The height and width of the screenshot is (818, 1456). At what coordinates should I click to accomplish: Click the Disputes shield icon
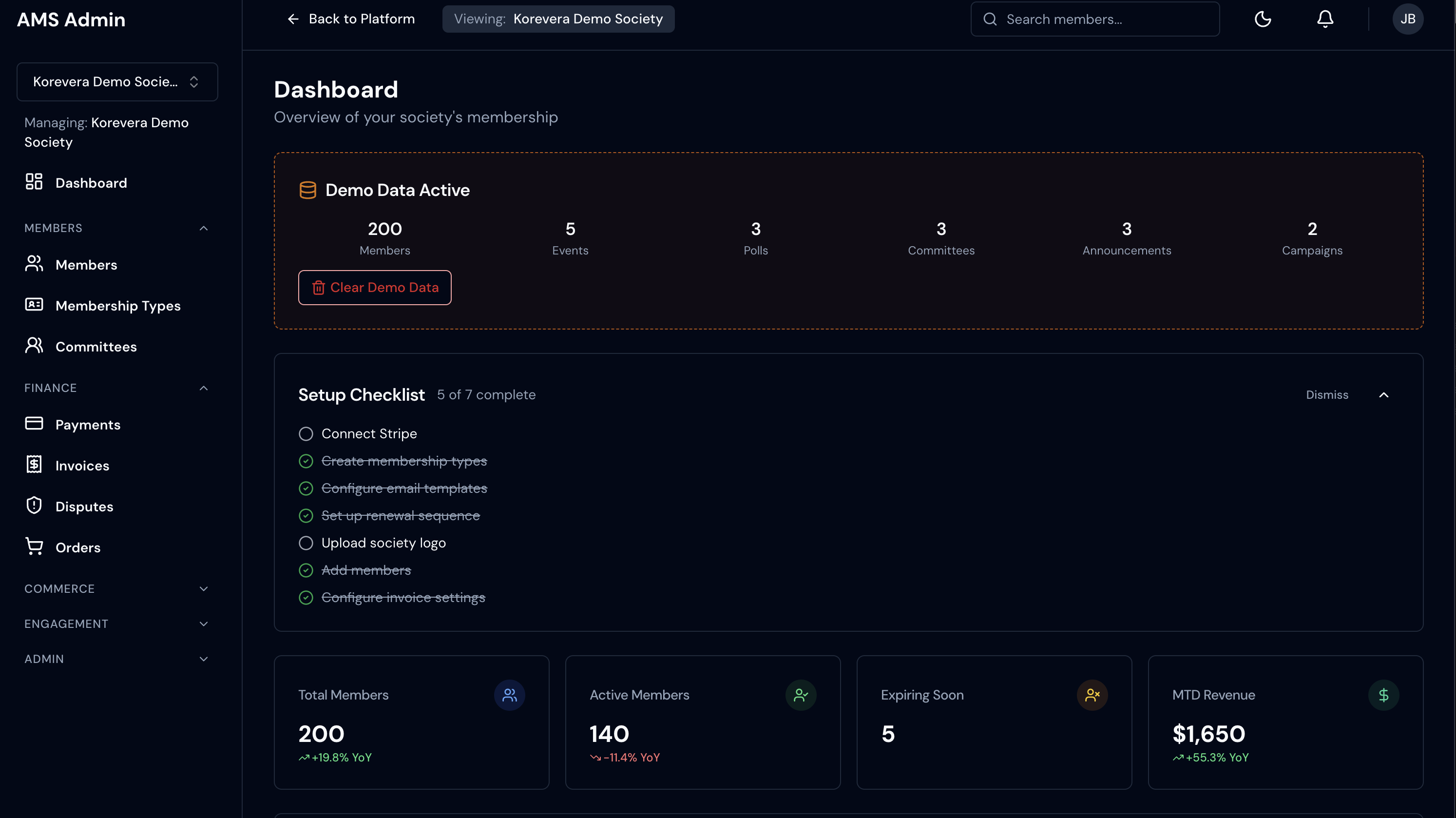coord(34,505)
